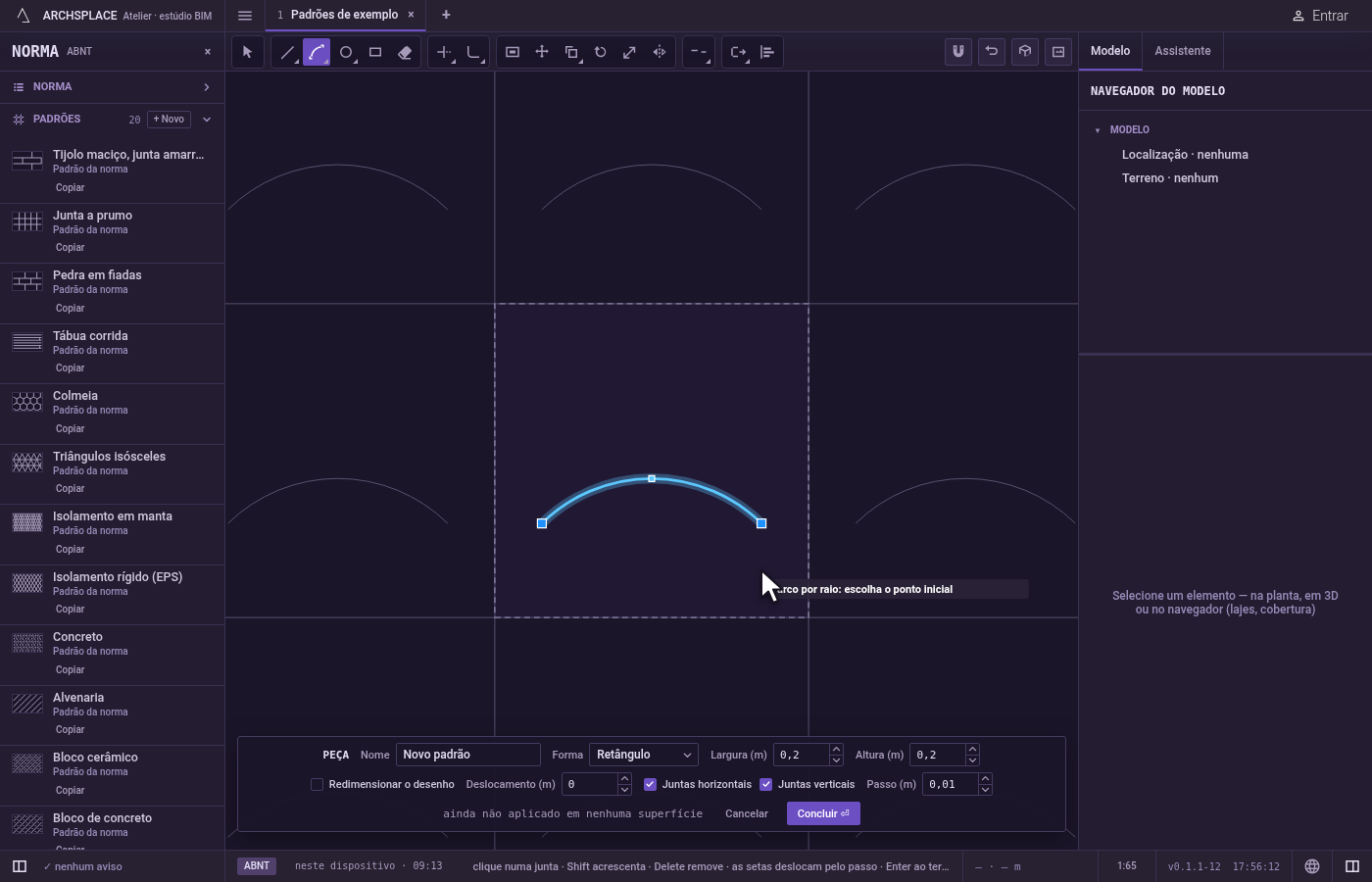Open the line style dropdown tool
Image resolution: width=1372 pixels, height=882 pixels.
pyautogui.click(x=699, y=52)
